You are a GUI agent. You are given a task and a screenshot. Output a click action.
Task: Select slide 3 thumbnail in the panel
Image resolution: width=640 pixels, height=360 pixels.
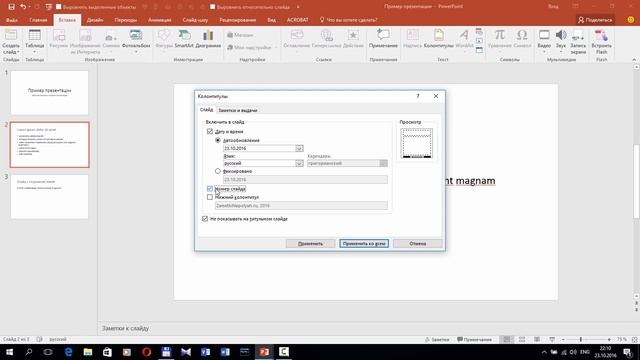pos(49,197)
